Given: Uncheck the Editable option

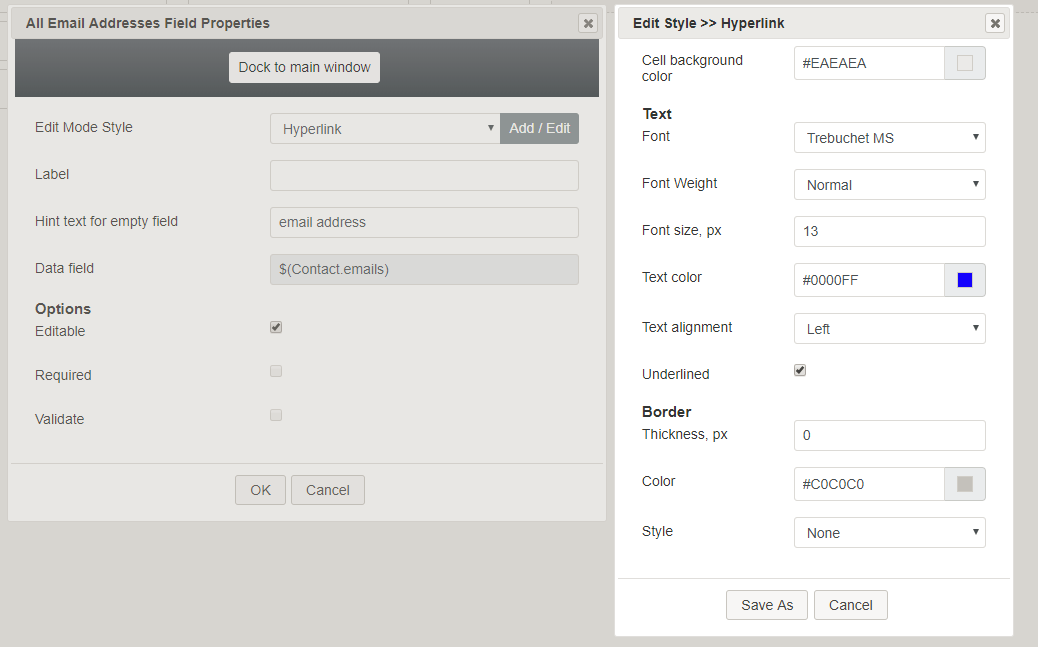Looking at the screenshot, I should point(276,327).
